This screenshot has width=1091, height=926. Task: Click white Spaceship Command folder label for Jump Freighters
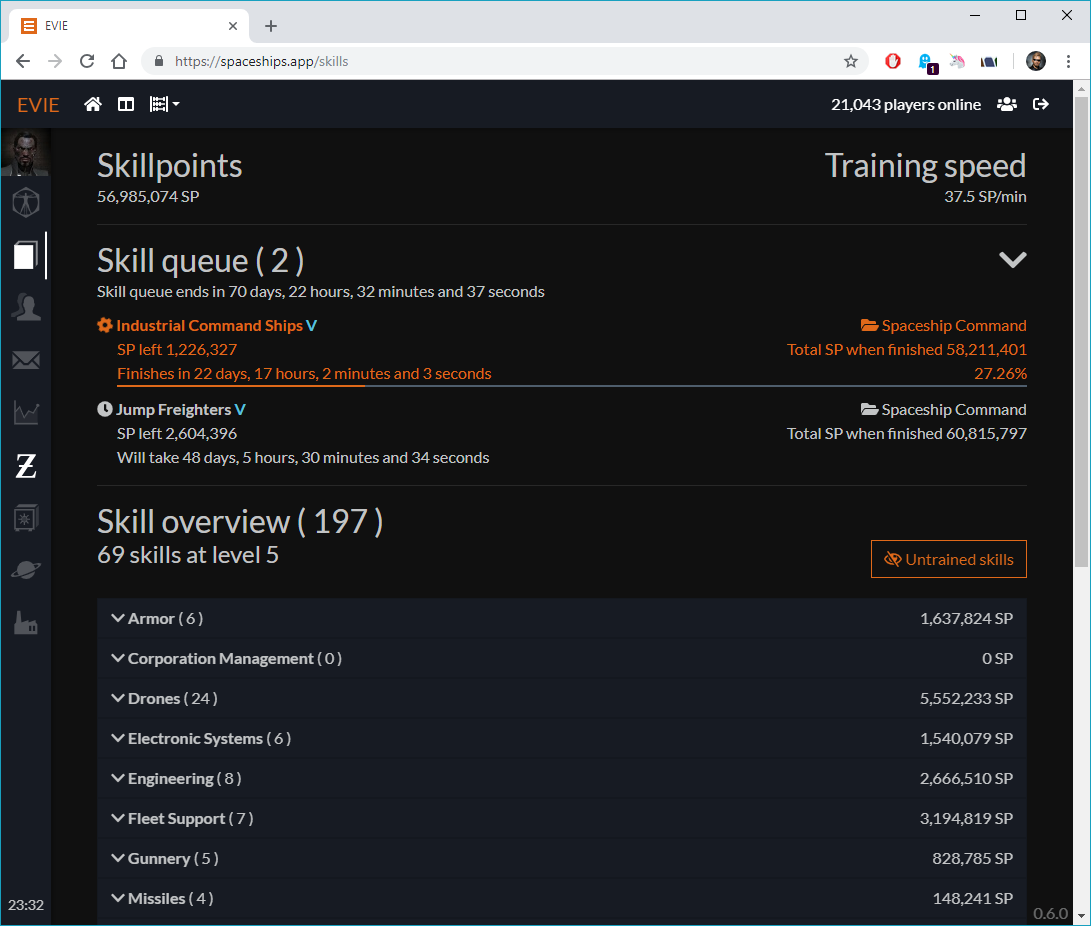tap(943, 410)
